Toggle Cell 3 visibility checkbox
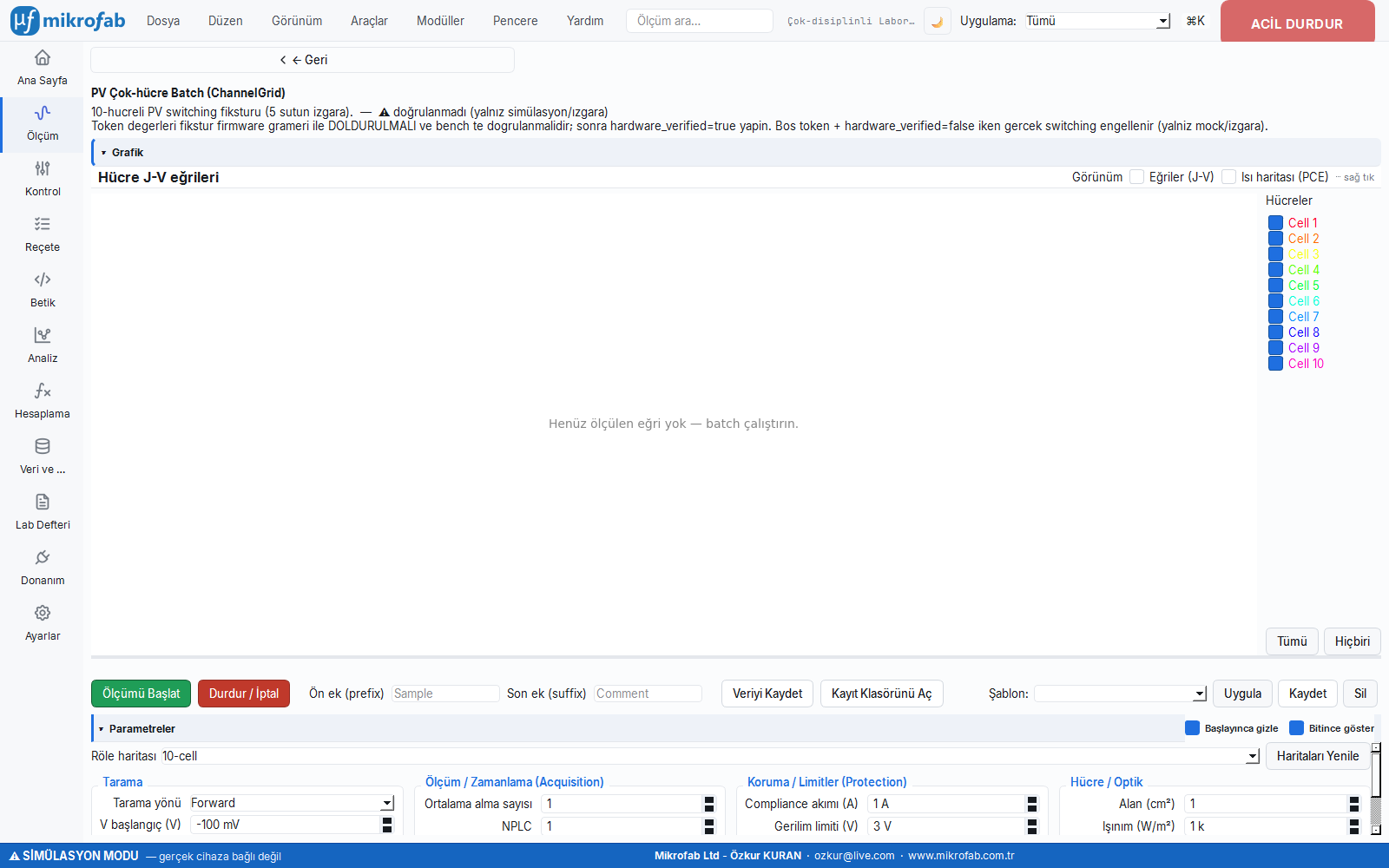1389x868 pixels. click(1275, 254)
